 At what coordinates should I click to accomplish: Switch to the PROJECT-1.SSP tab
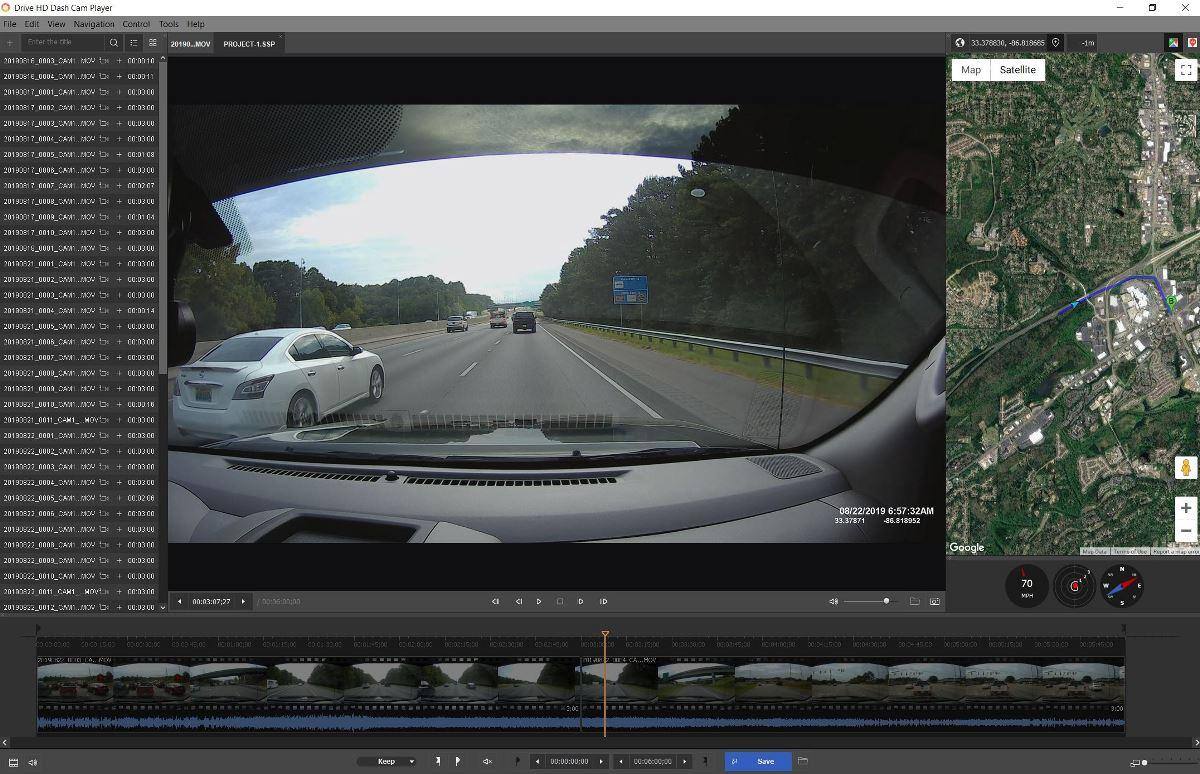tap(249, 44)
